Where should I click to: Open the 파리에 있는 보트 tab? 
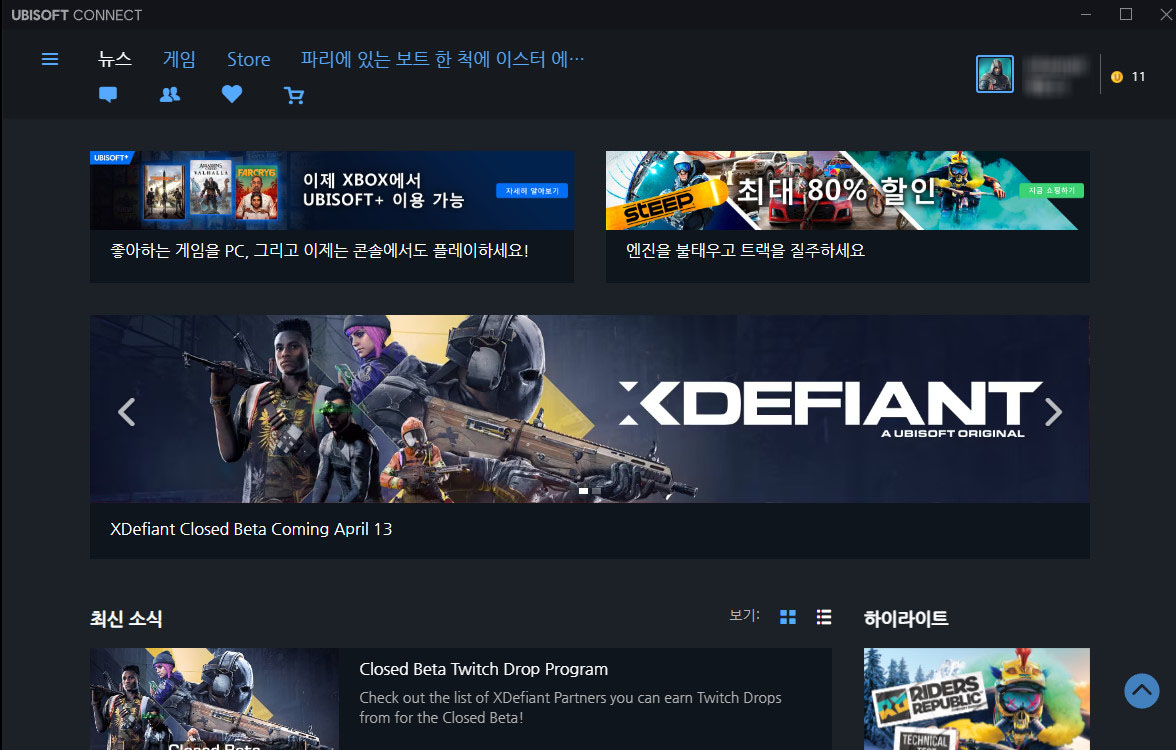442,59
